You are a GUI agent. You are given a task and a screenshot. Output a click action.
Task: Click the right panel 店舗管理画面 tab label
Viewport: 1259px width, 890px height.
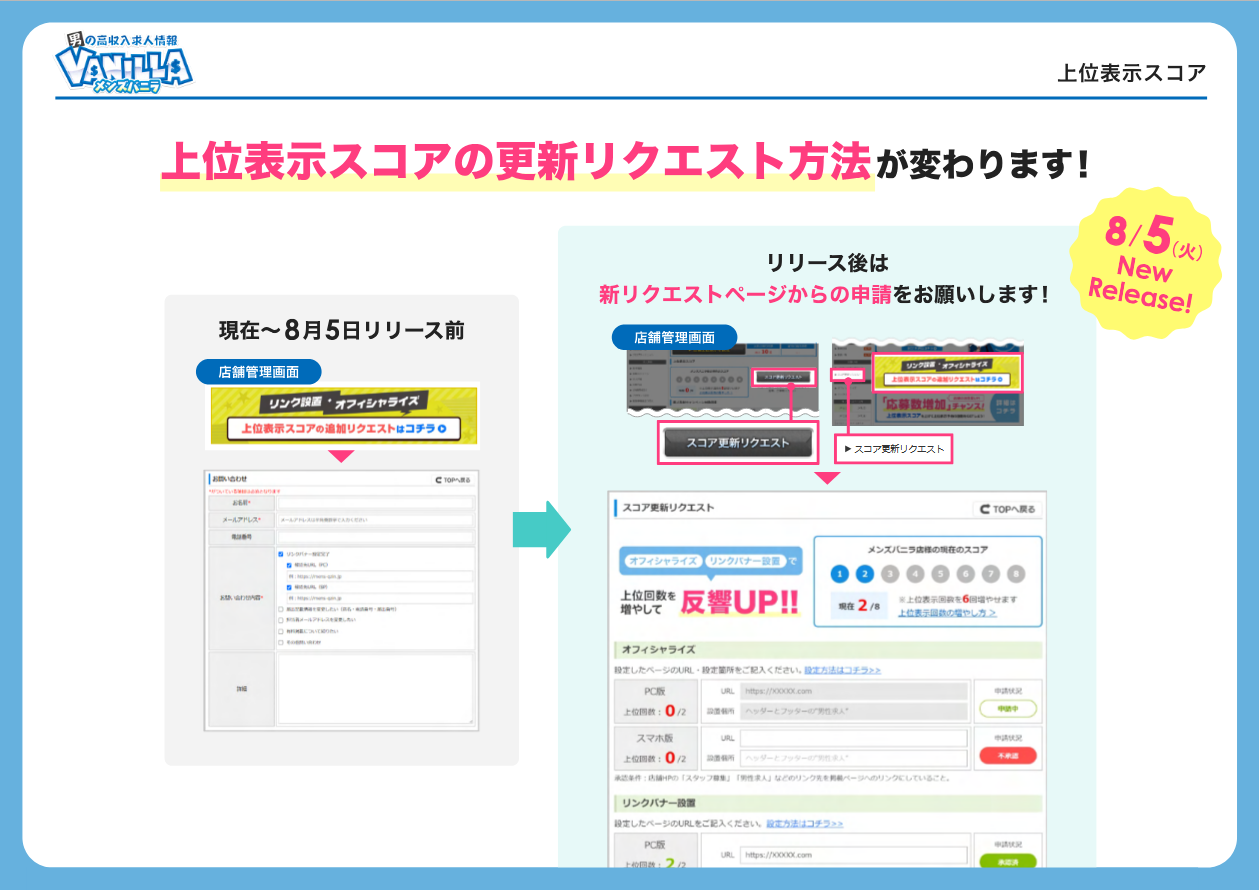tap(674, 338)
